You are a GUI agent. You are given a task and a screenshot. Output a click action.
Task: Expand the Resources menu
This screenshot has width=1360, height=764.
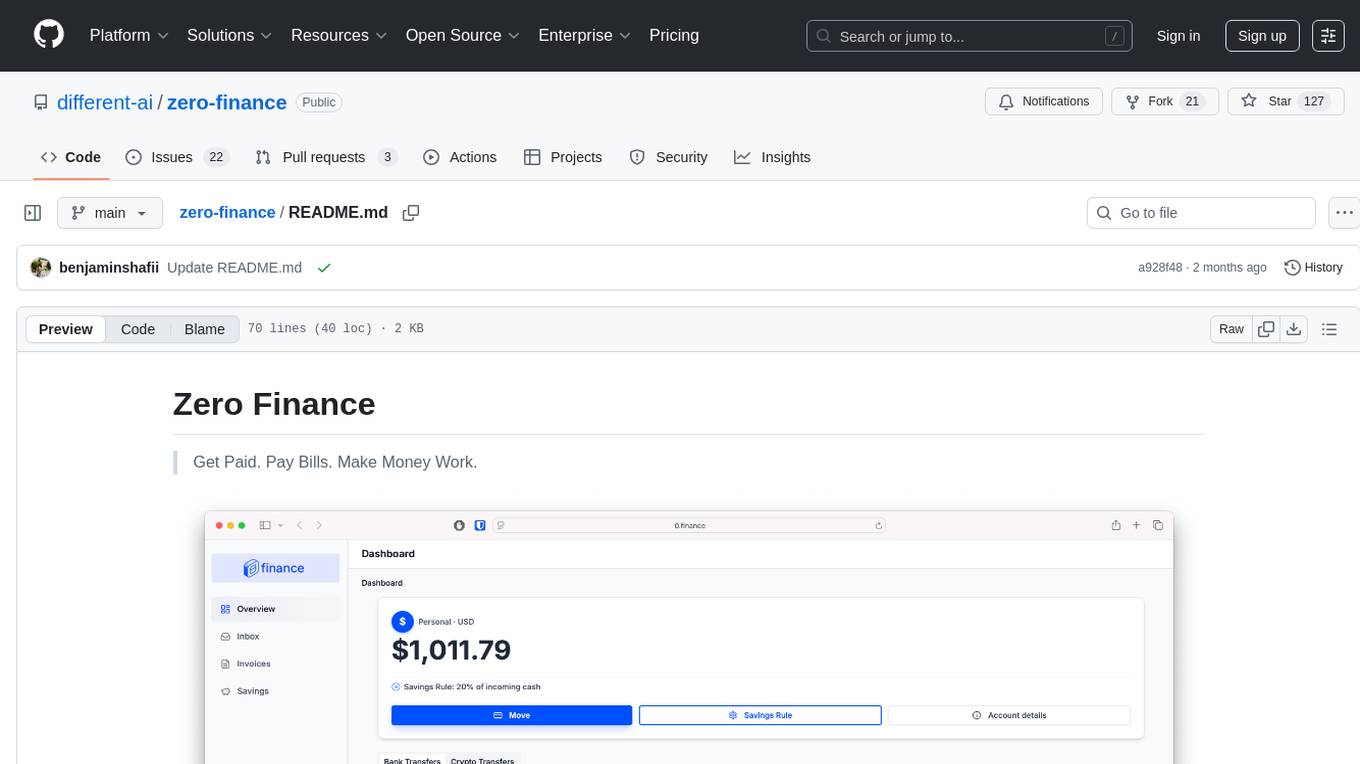(x=339, y=35)
